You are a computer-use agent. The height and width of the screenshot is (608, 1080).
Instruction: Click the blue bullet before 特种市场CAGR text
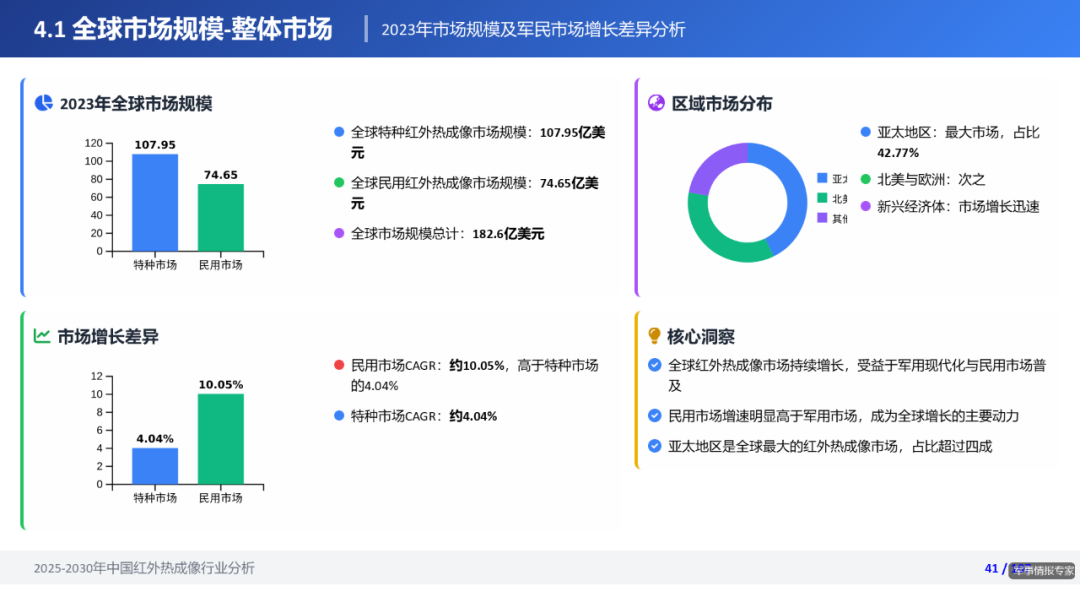tap(338, 415)
